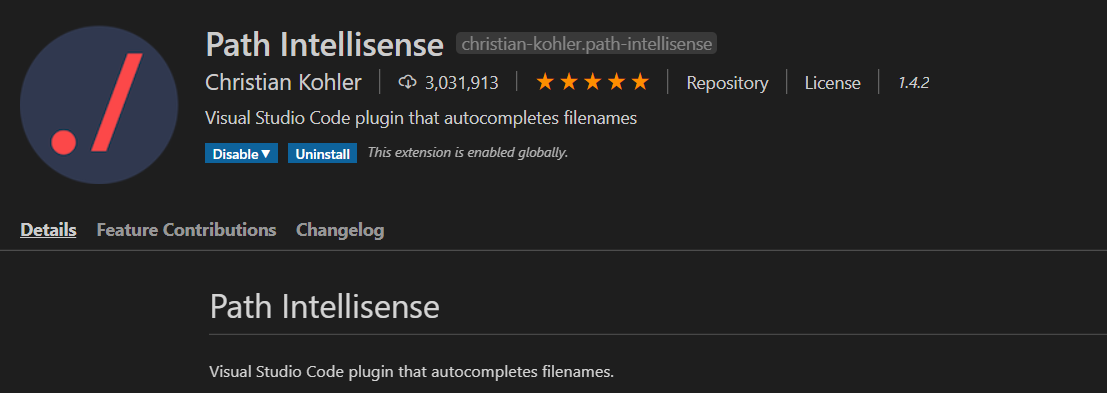Click the fifth orange rating star
1107x393 pixels.
640,83
